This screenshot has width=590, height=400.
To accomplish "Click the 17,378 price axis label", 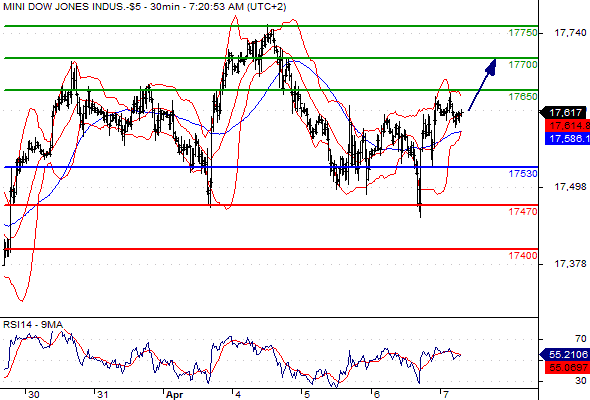I will coord(570,264).
